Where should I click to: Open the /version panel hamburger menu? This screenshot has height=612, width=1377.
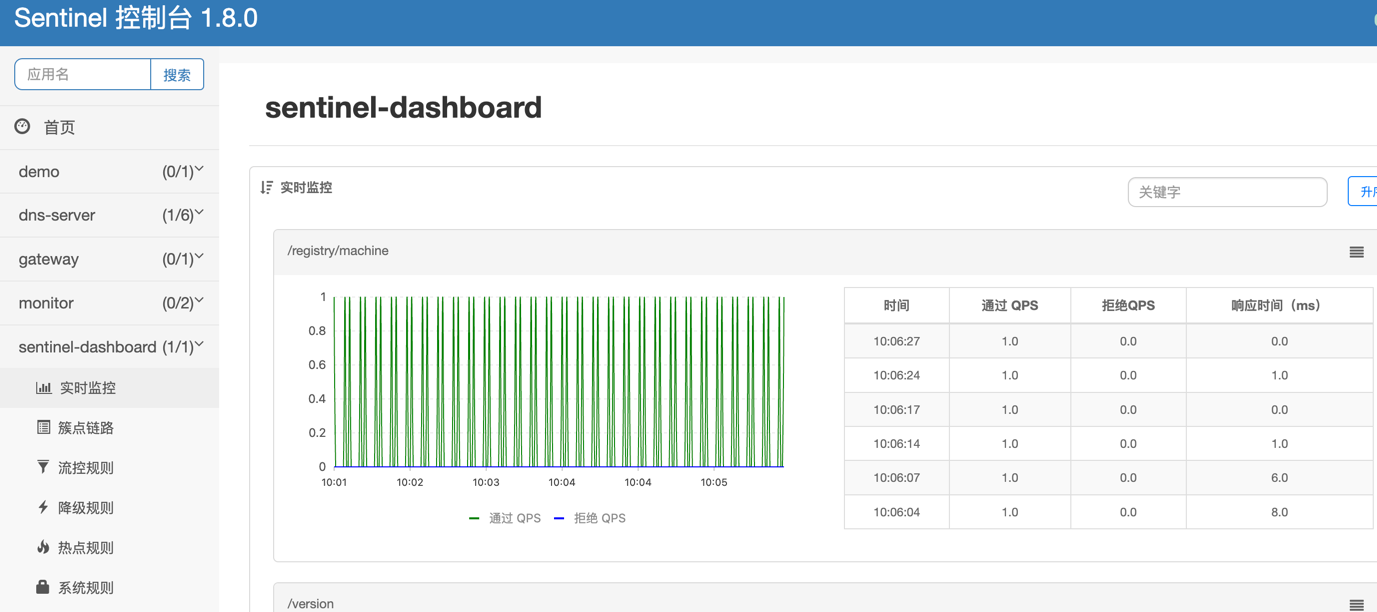click(1356, 604)
